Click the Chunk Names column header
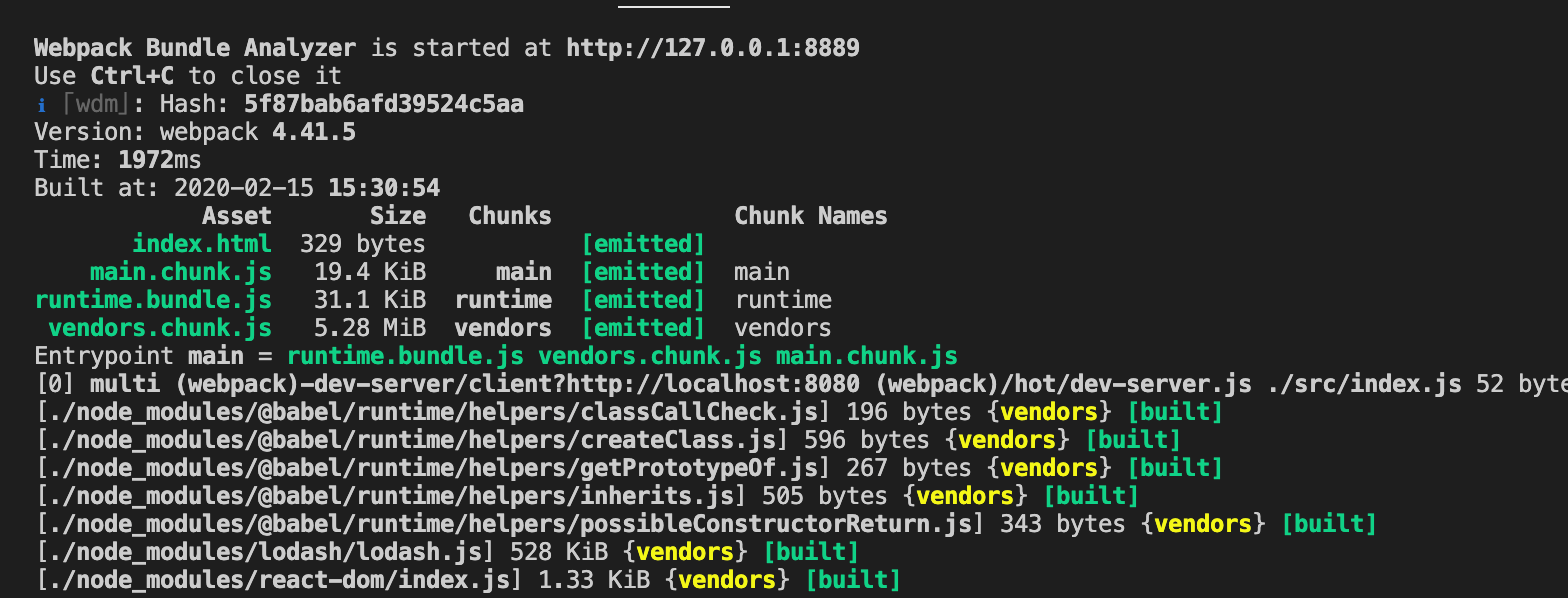Image resolution: width=1568 pixels, height=598 pixels. tap(810, 216)
